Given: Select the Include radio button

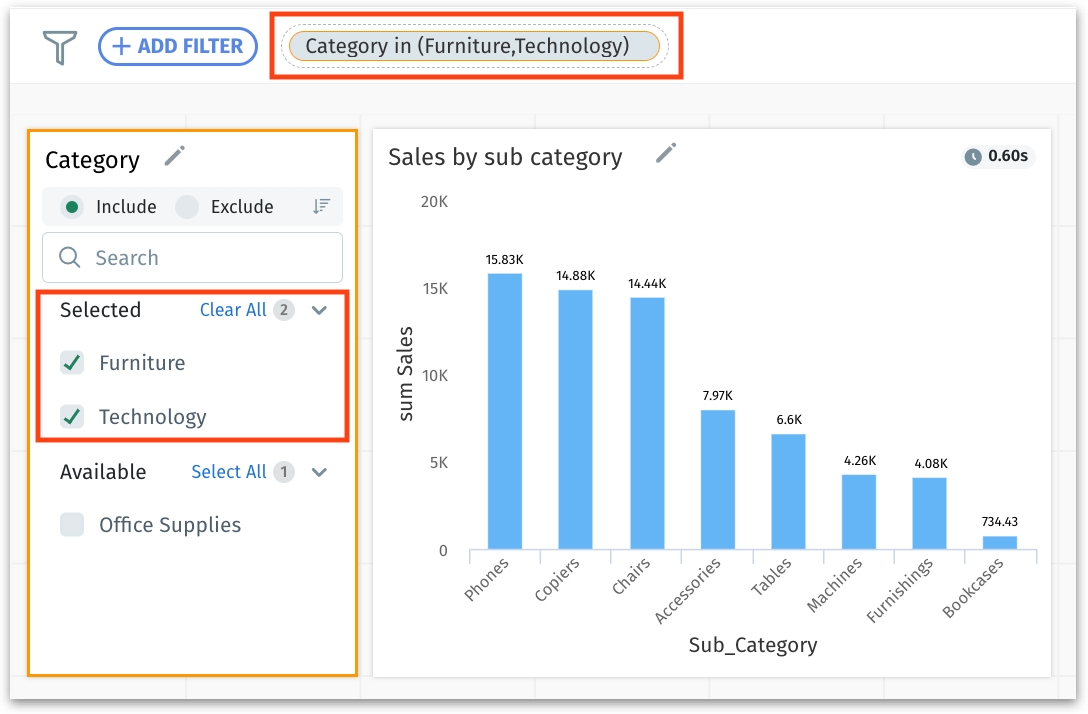Looking at the screenshot, I should (x=72, y=207).
